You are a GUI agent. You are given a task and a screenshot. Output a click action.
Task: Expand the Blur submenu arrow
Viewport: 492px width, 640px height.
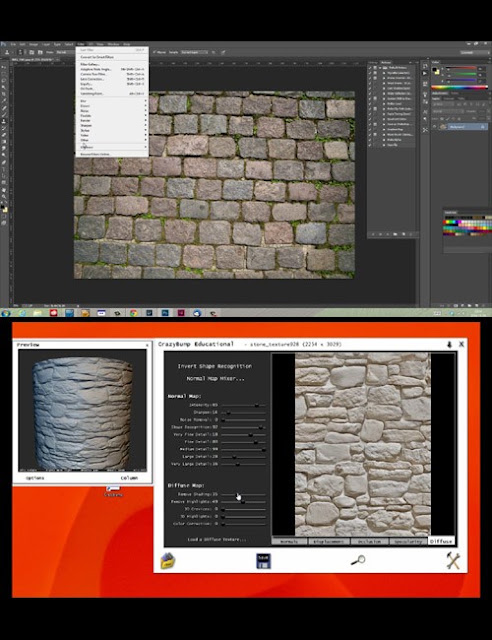[x=145, y=100]
